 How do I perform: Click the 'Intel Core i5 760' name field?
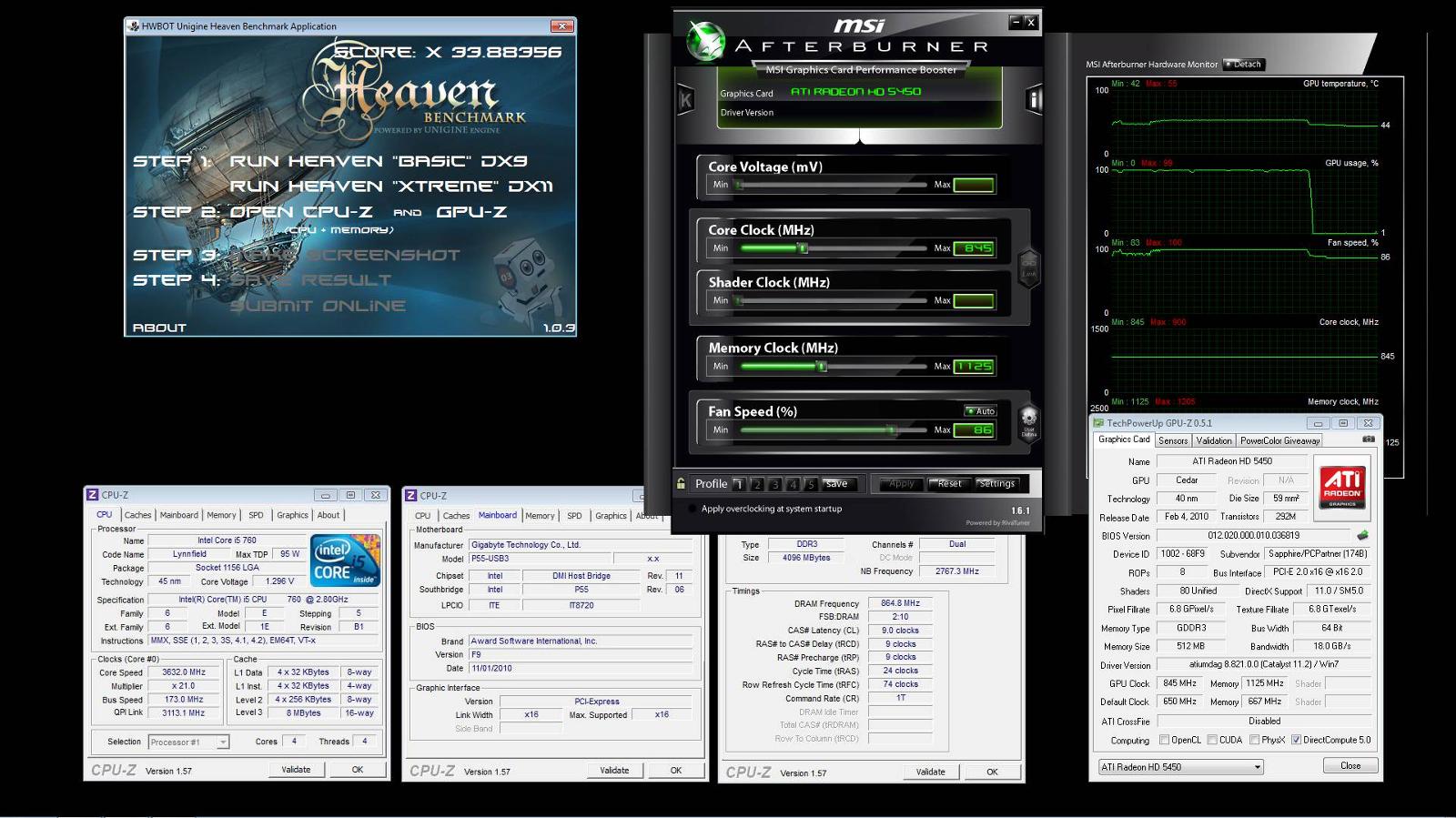pos(227,540)
